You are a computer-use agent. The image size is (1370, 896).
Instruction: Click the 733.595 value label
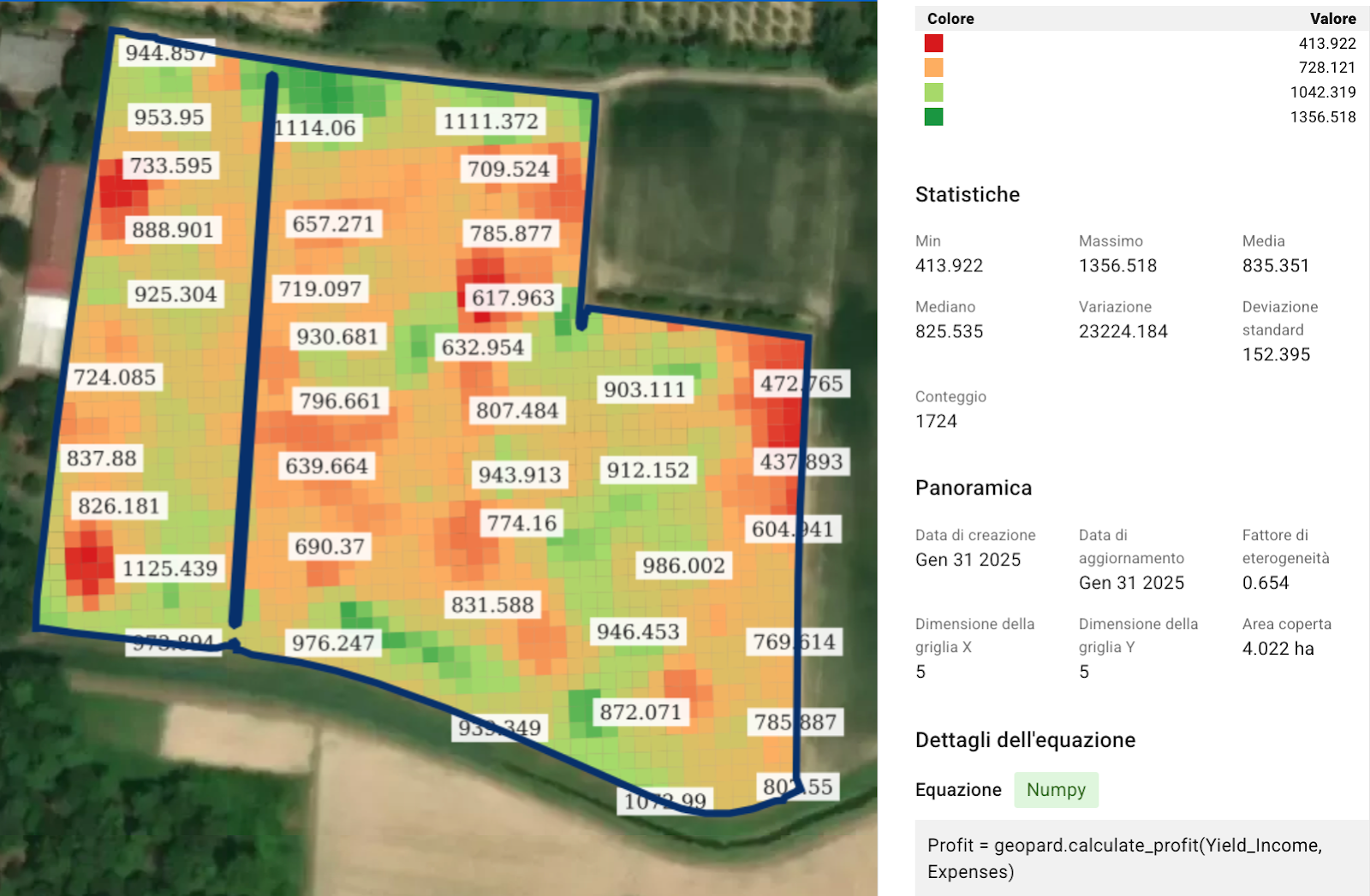pyautogui.click(x=171, y=165)
